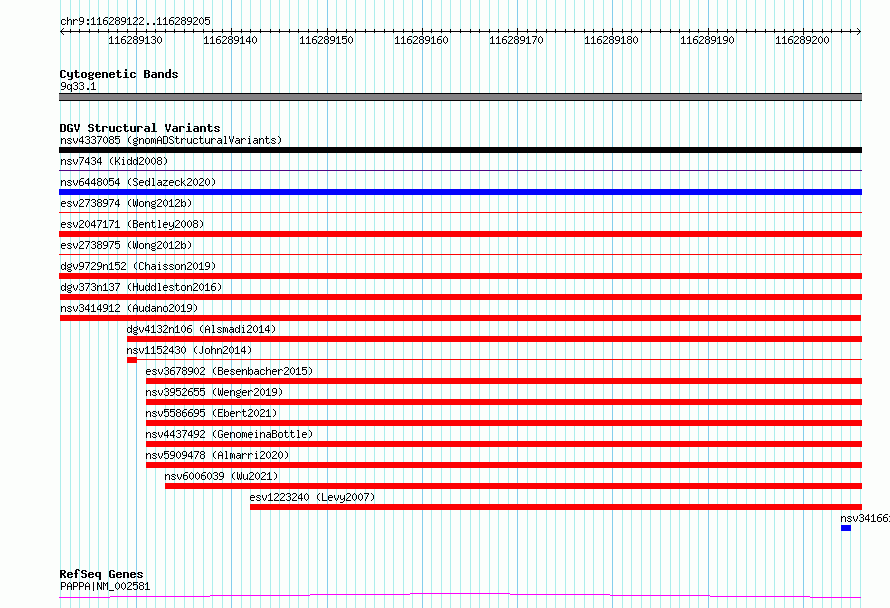This screenshot has width=890, height=608.
Task: Click the nsv4337085 gnomADStructuralVariants label
Action: (x=171, y=140)
